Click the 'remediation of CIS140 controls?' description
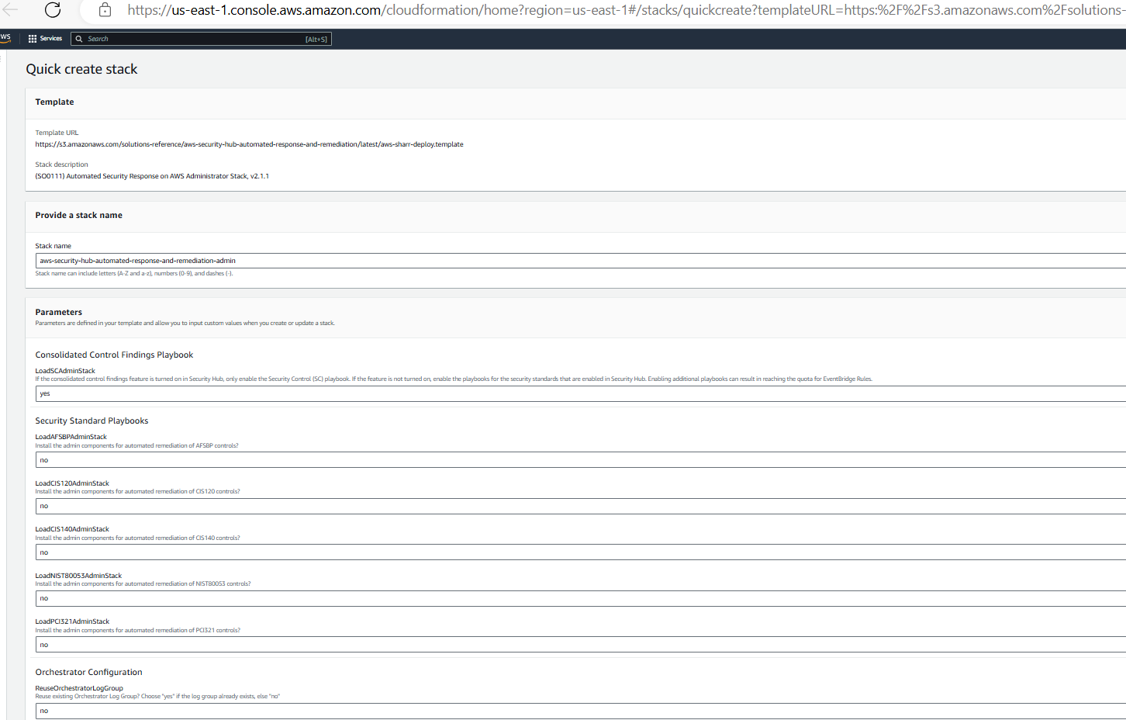 tap(137, 538)
